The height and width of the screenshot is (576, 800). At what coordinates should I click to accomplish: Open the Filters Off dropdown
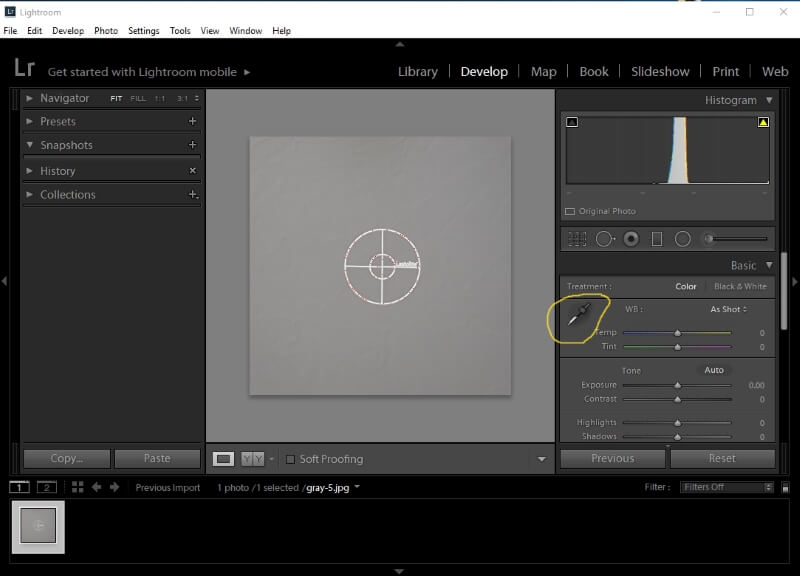(x=727, y=487)
